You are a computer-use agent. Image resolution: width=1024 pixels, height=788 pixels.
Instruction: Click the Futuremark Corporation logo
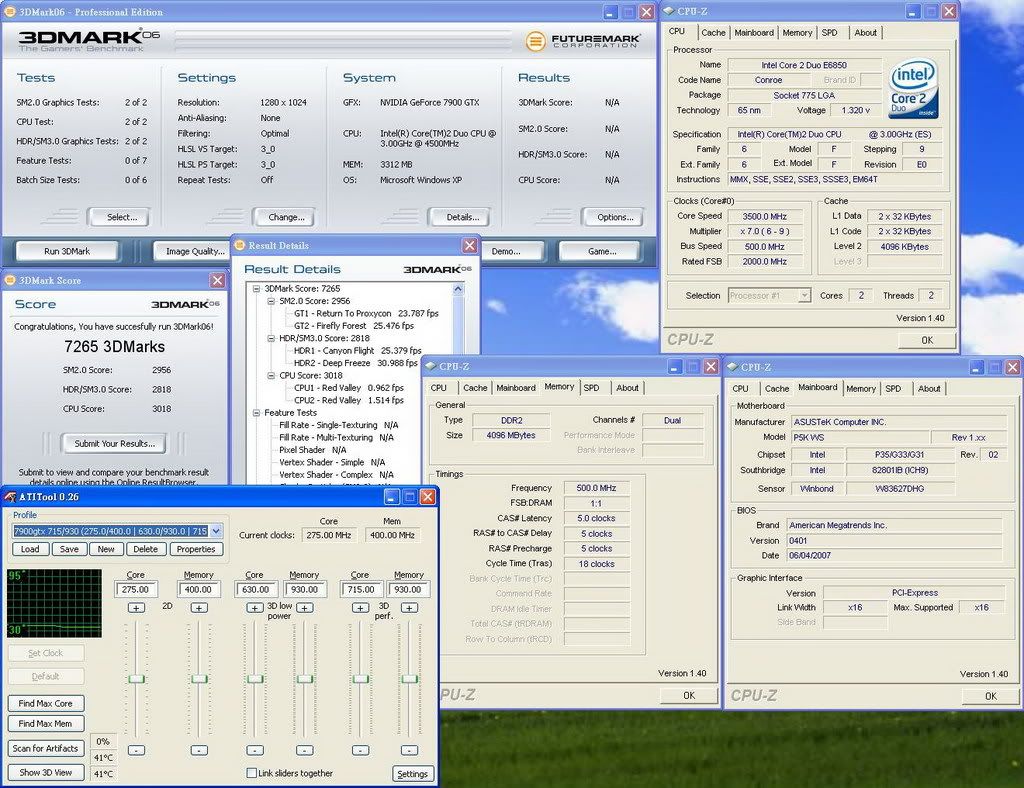[x=583, y=41]
